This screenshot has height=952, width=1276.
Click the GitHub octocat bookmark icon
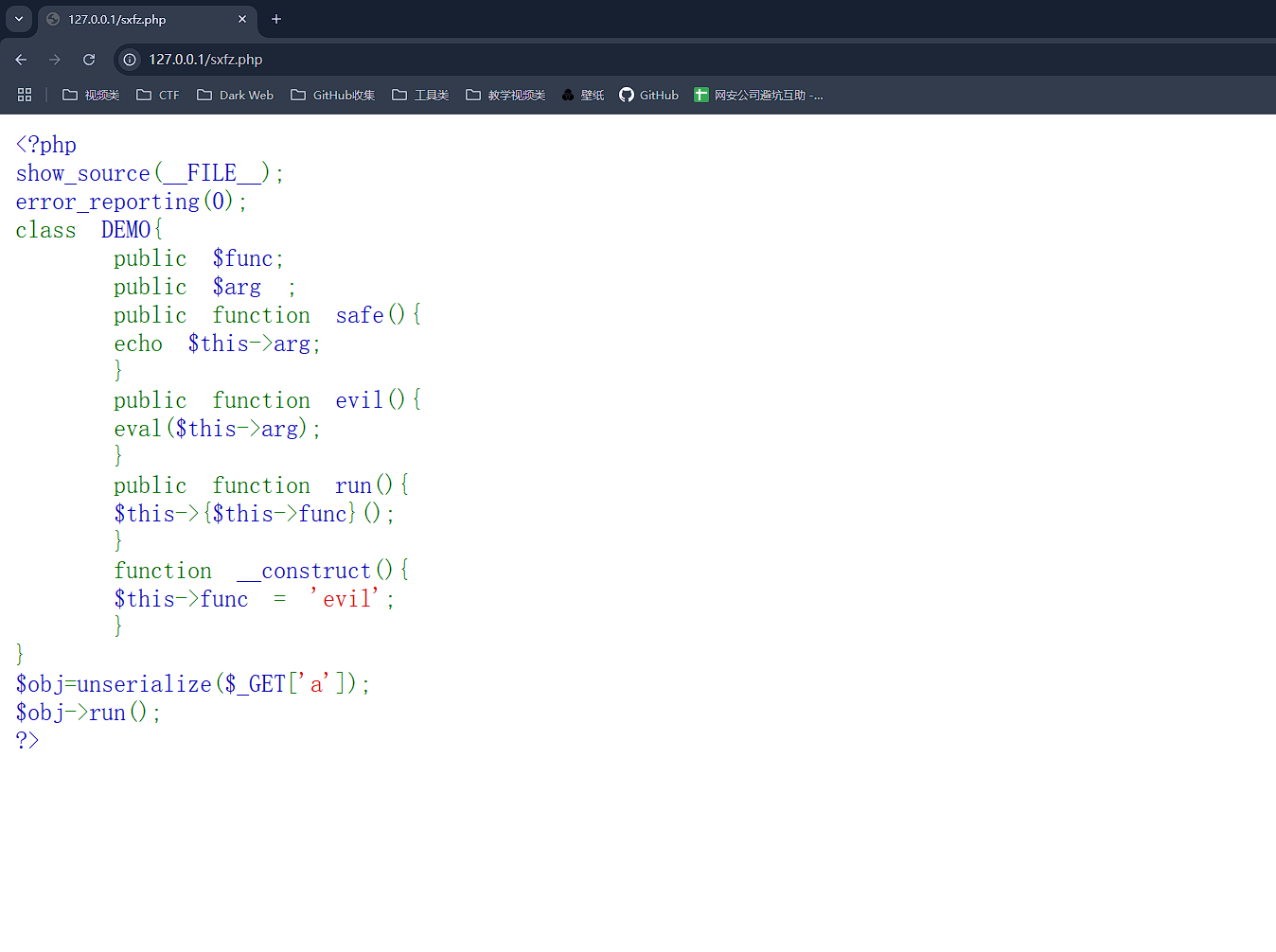tap(627, 95)
